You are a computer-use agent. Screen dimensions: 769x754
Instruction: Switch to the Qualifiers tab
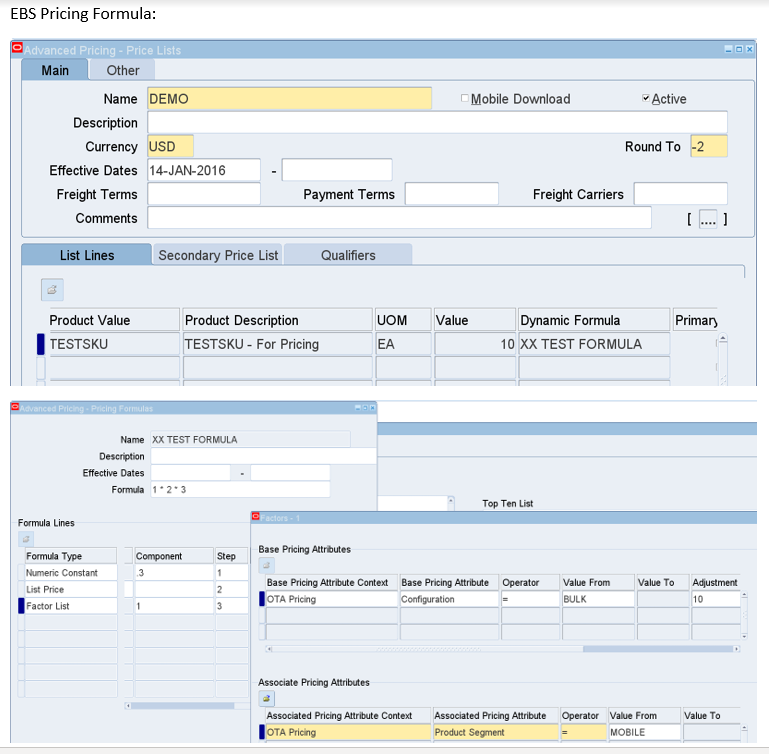[x=348, y=255]
